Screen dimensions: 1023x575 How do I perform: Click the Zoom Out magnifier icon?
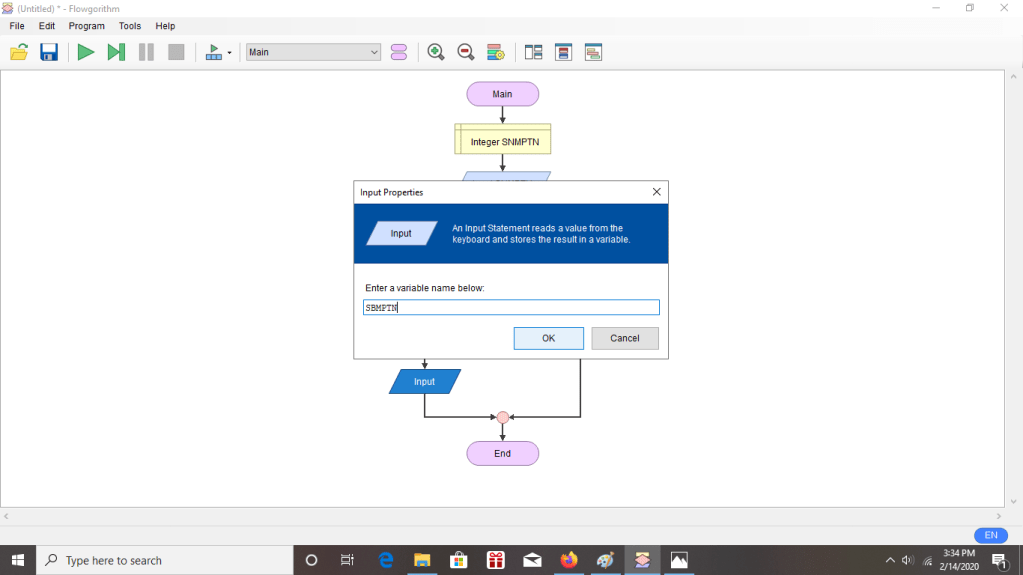click(x=466, y=52)
